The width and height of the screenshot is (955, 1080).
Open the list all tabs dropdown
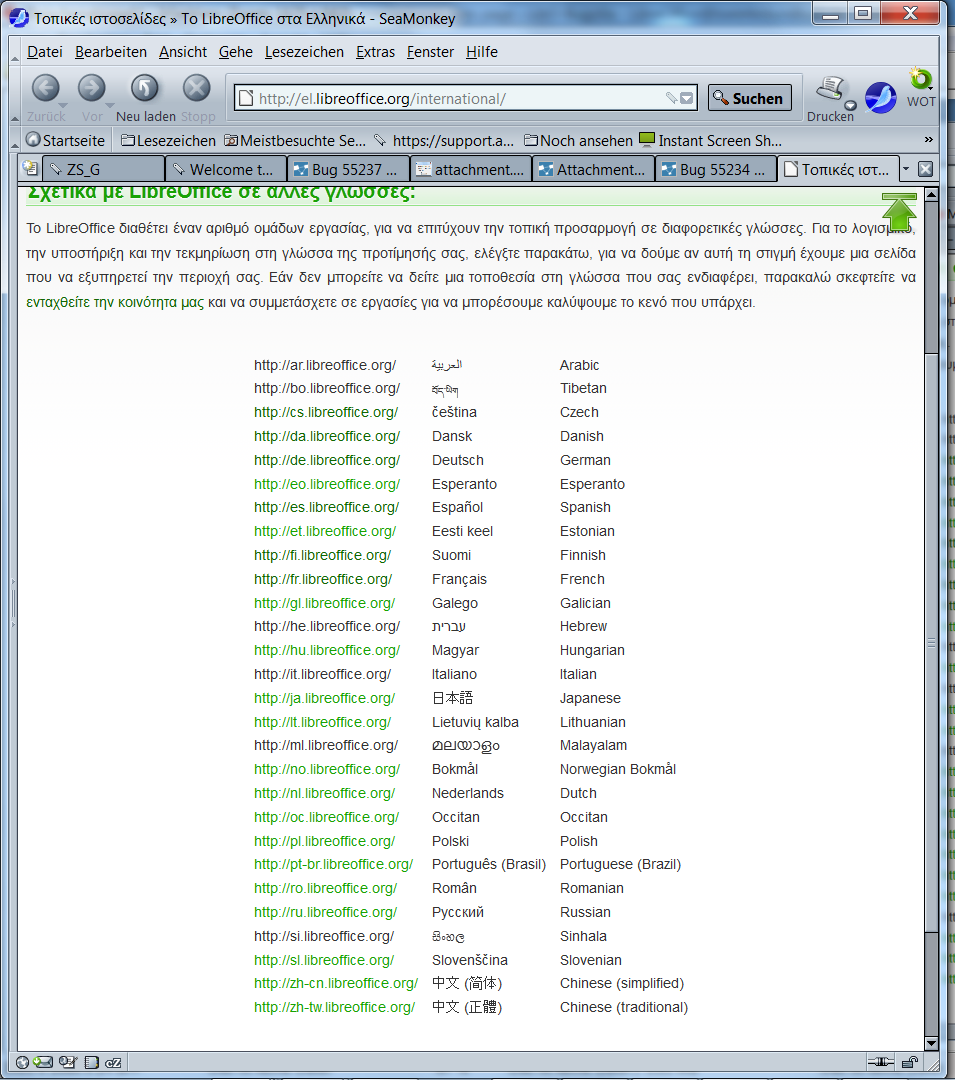point(906,169)
